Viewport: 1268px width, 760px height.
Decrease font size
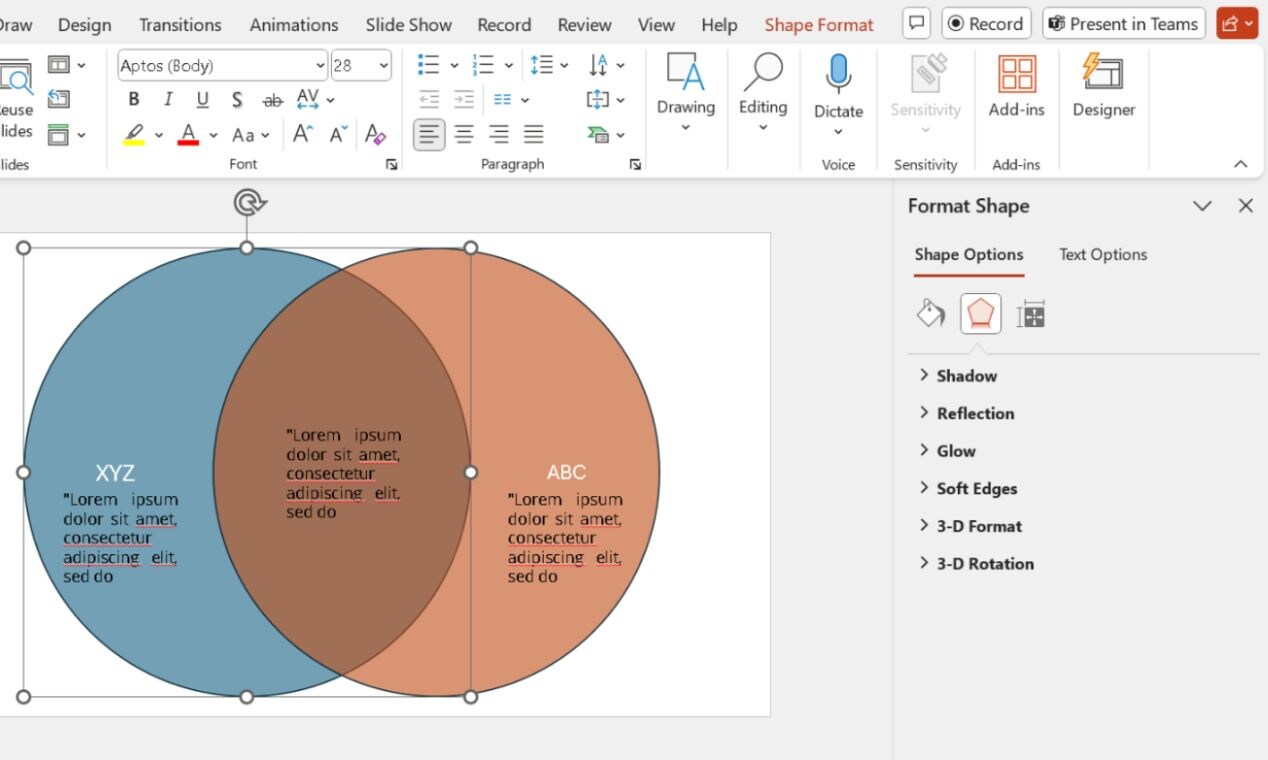[339, 134]
